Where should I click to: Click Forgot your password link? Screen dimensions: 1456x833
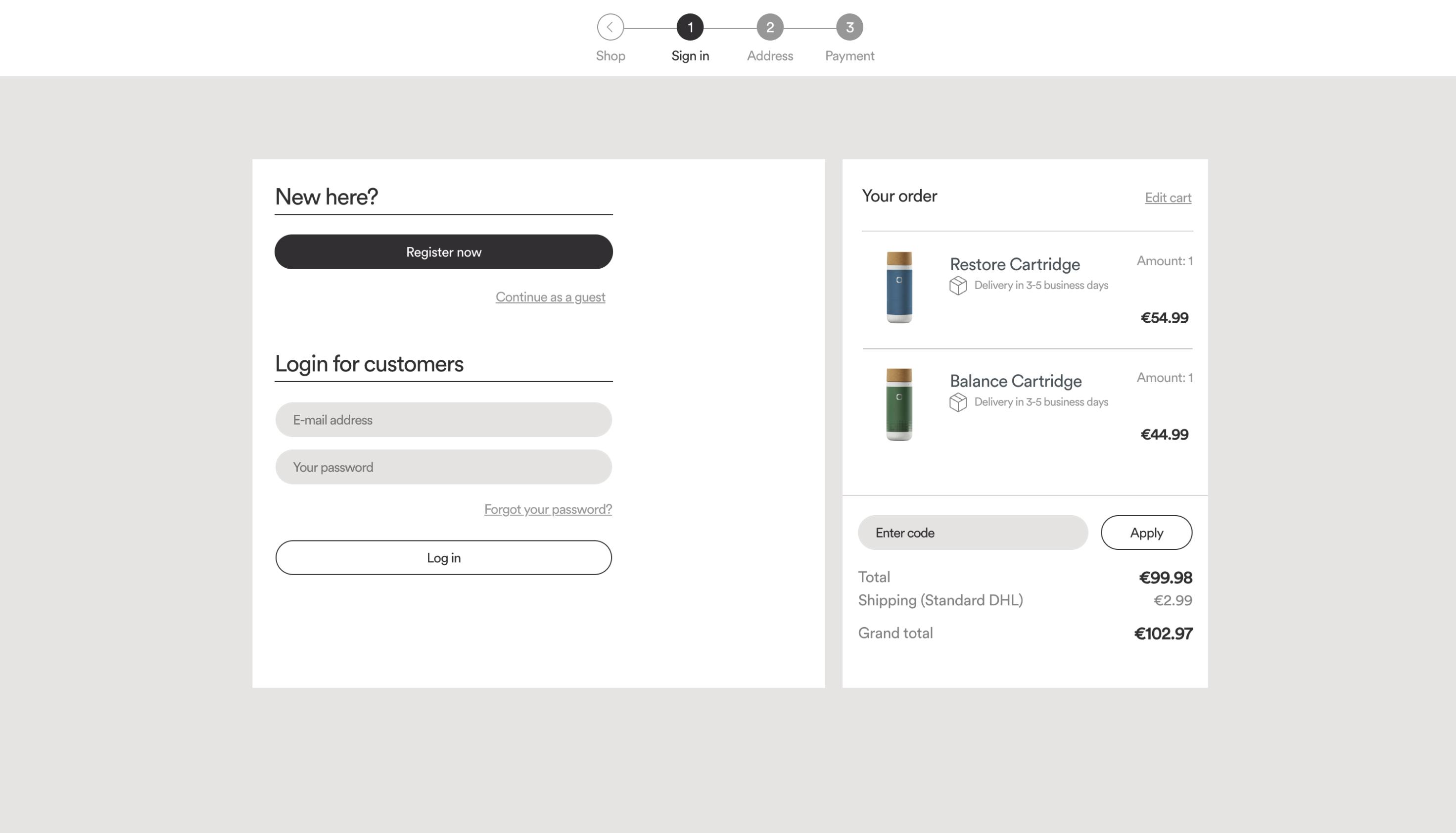pyautogui.click(x=548, y=509)
